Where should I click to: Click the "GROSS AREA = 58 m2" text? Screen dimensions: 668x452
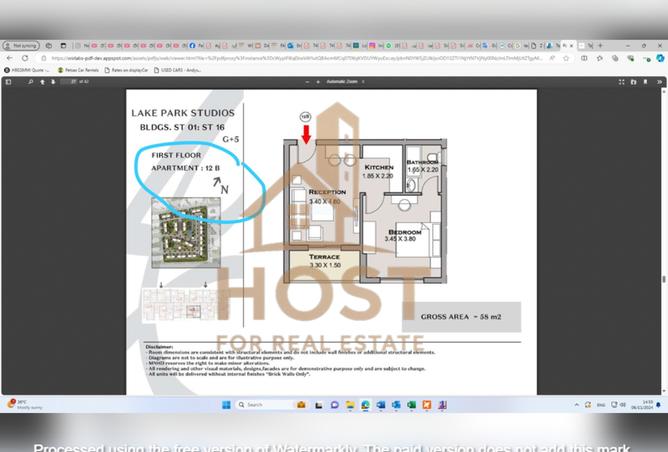pos(461,317)
